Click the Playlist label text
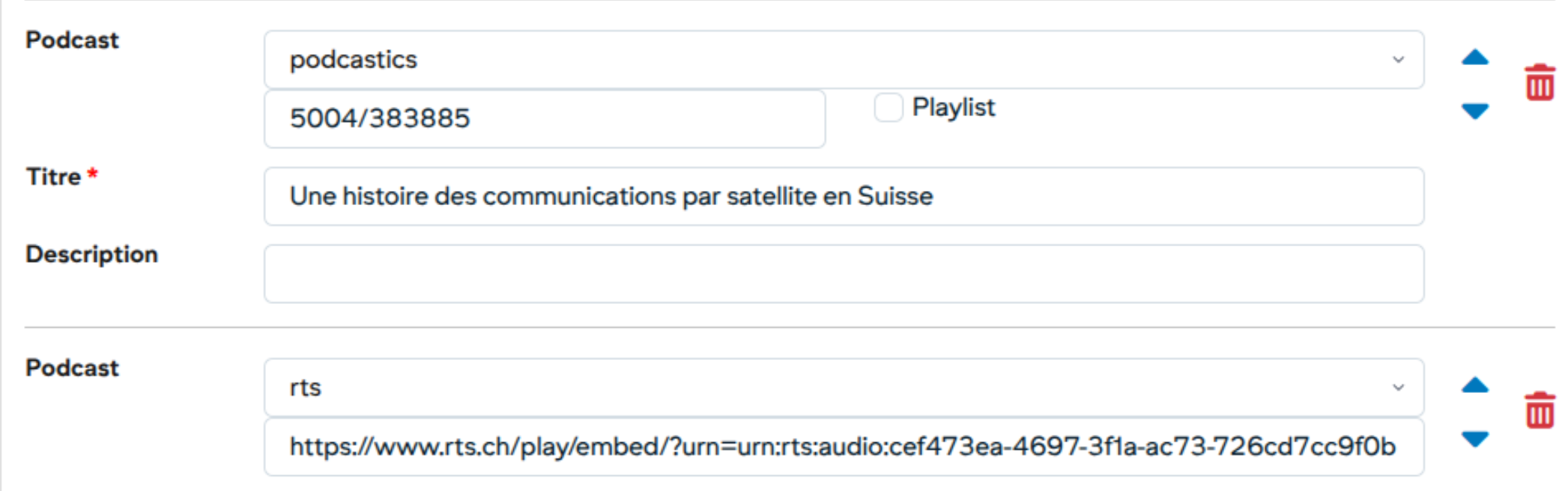The image size is (1568, 491). point(953,107)
